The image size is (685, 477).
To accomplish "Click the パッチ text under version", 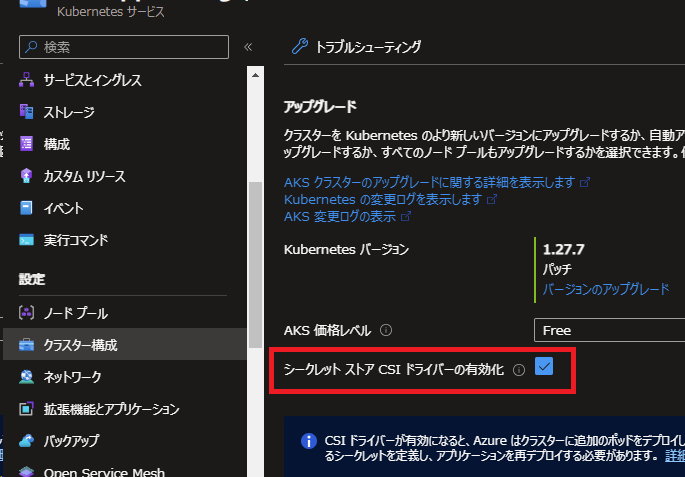I will click(x=557, y=269).
